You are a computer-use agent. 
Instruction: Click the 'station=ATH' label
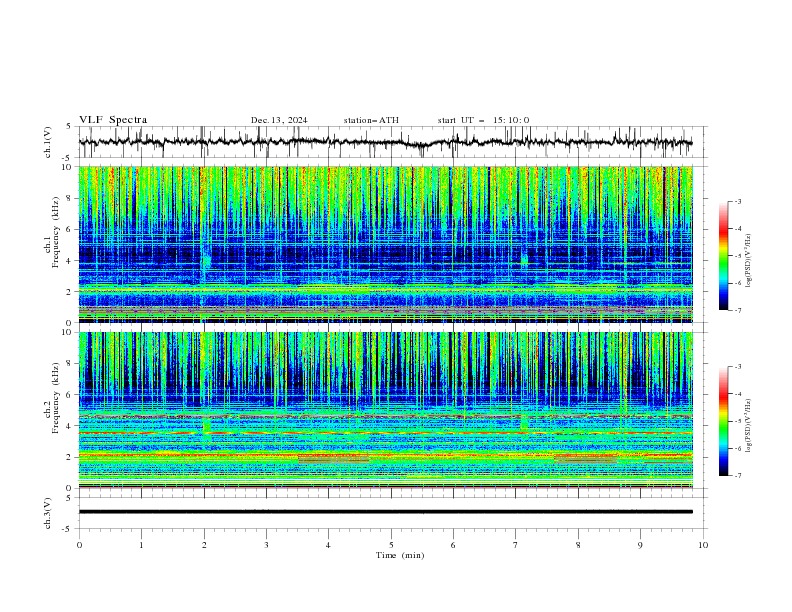(x=371, y=120)
